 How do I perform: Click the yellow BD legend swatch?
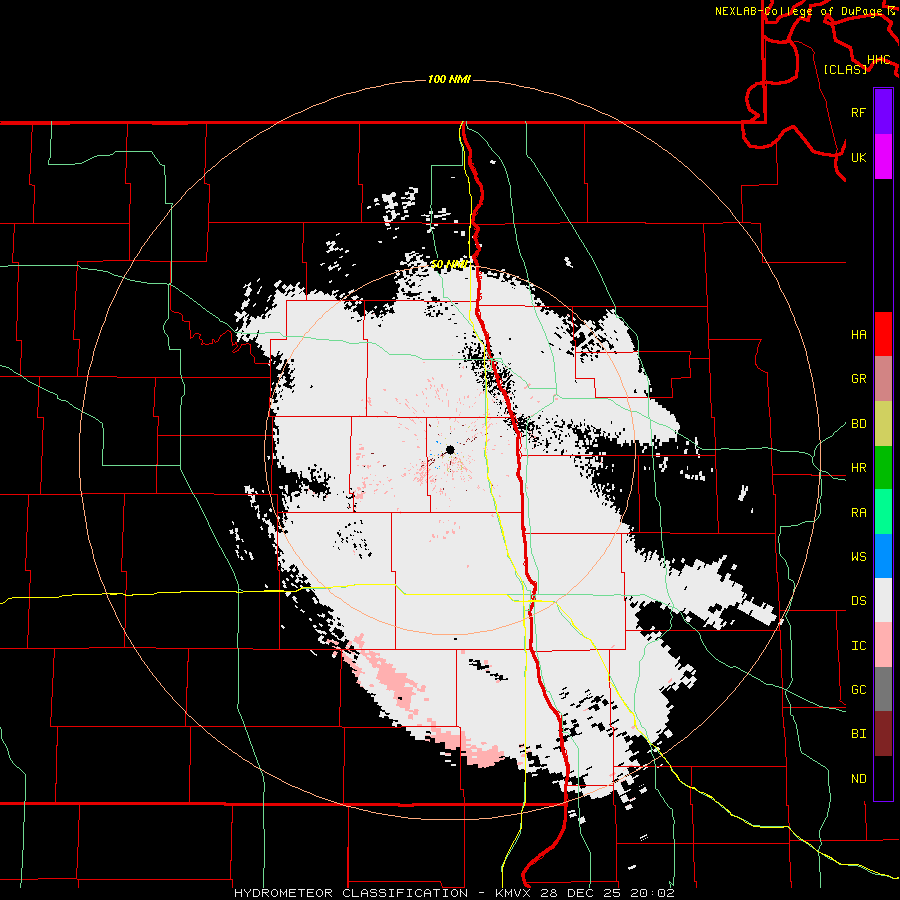pos(883,424)
